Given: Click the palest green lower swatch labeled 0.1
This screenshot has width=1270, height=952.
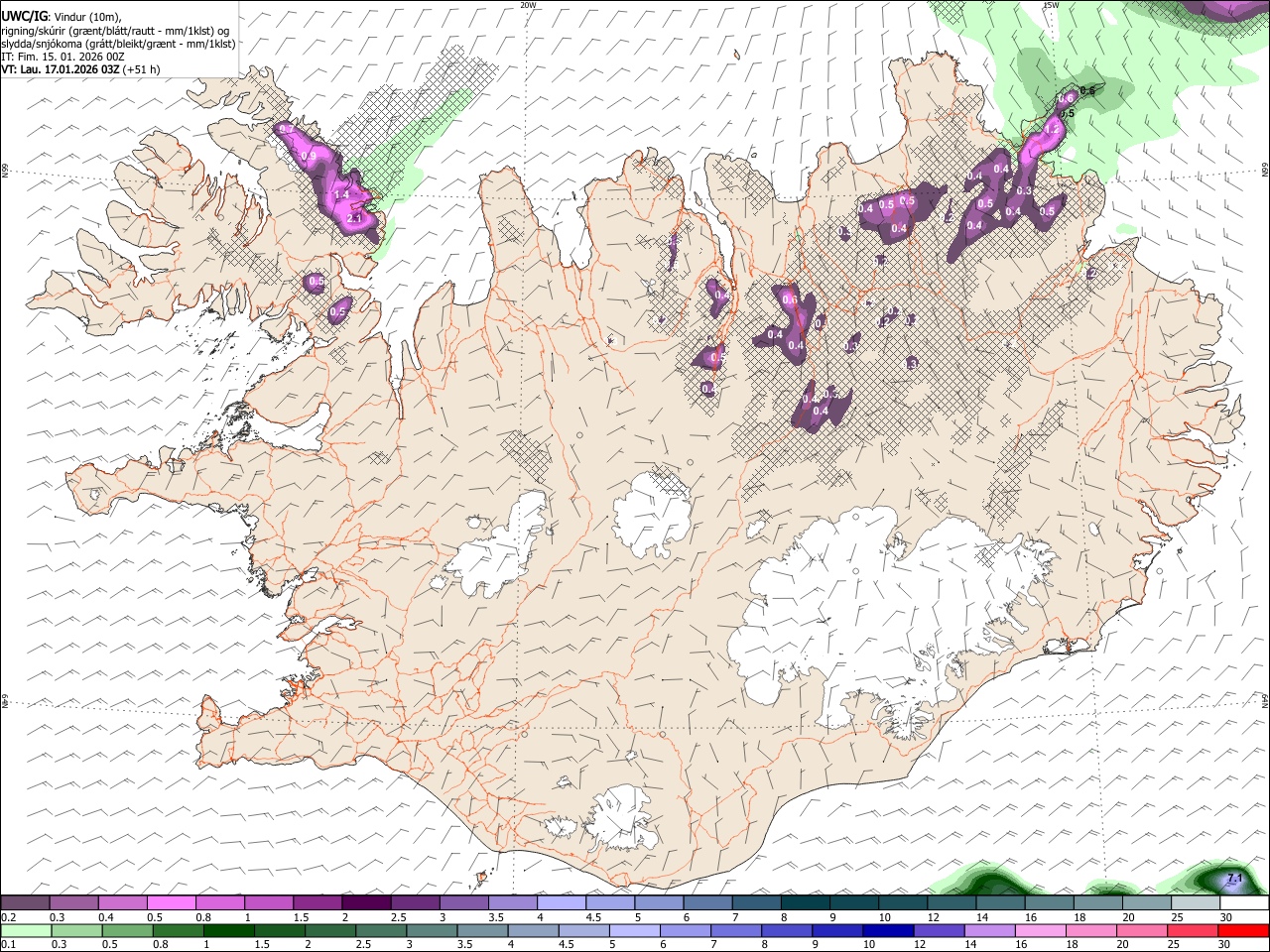Looking at the screenshot, I should pos(26,930).
